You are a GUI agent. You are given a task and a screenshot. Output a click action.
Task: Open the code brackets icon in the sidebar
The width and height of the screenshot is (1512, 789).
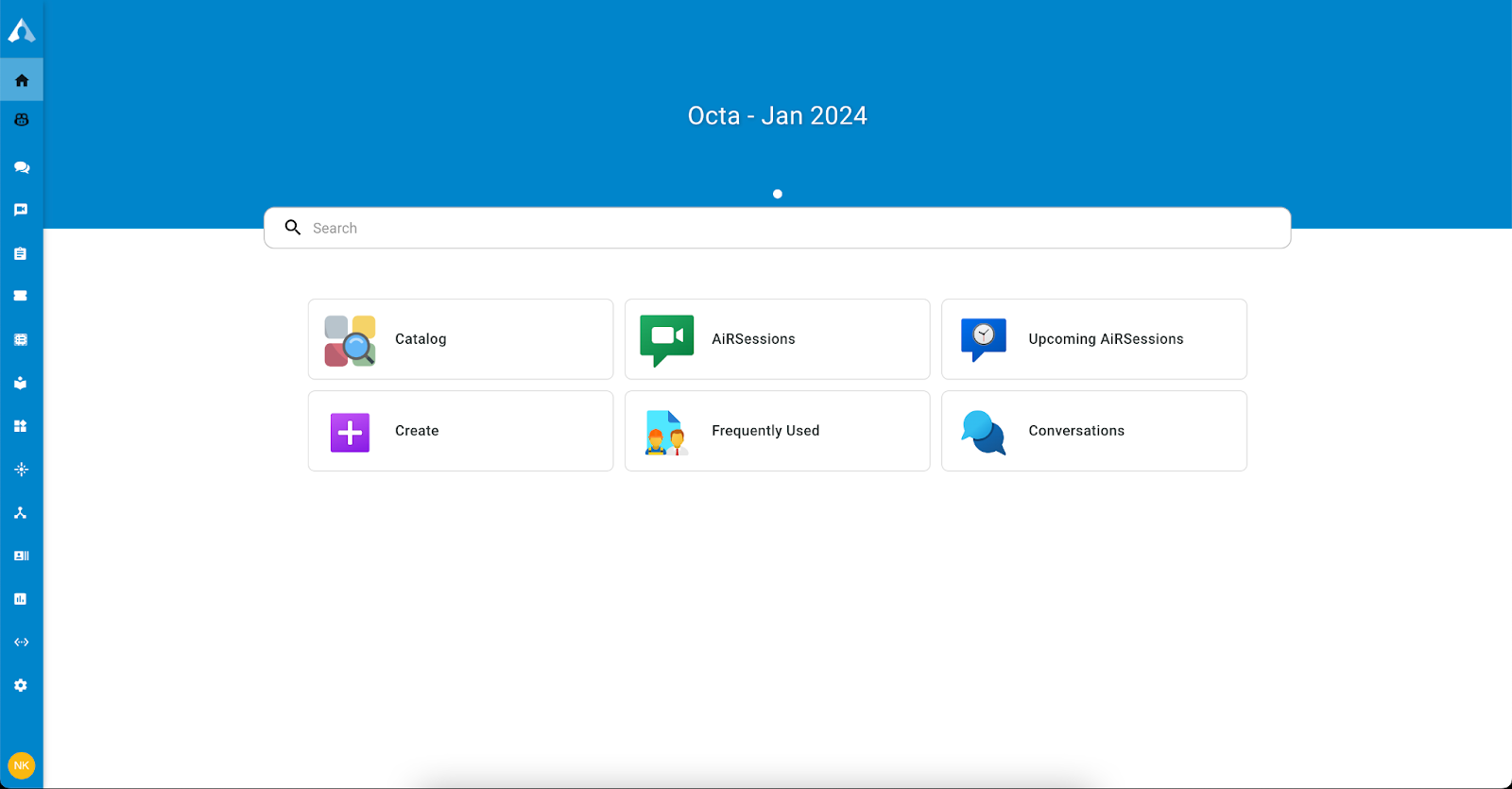coord(22,643)
